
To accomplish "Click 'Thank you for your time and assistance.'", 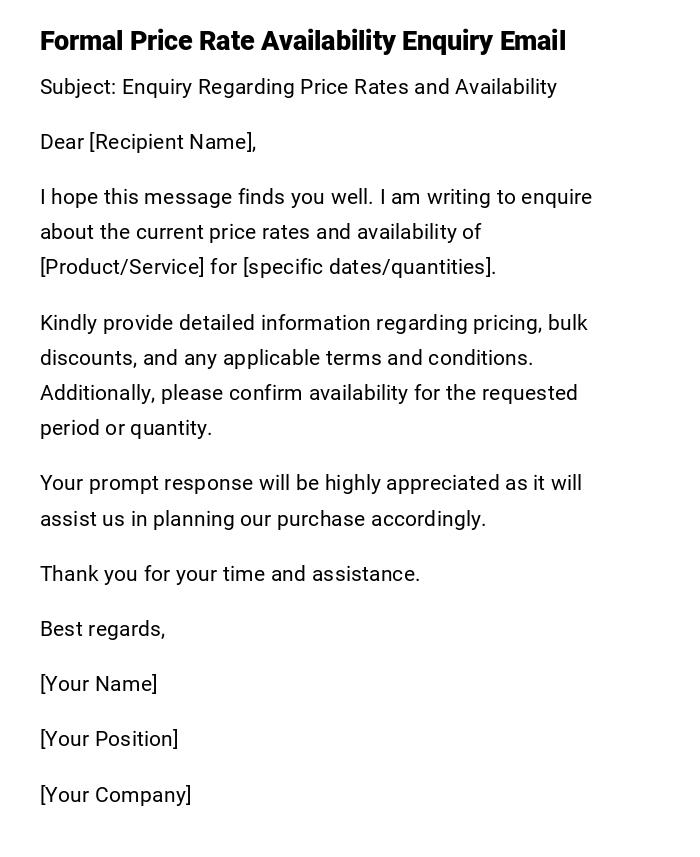I will 230,574.
